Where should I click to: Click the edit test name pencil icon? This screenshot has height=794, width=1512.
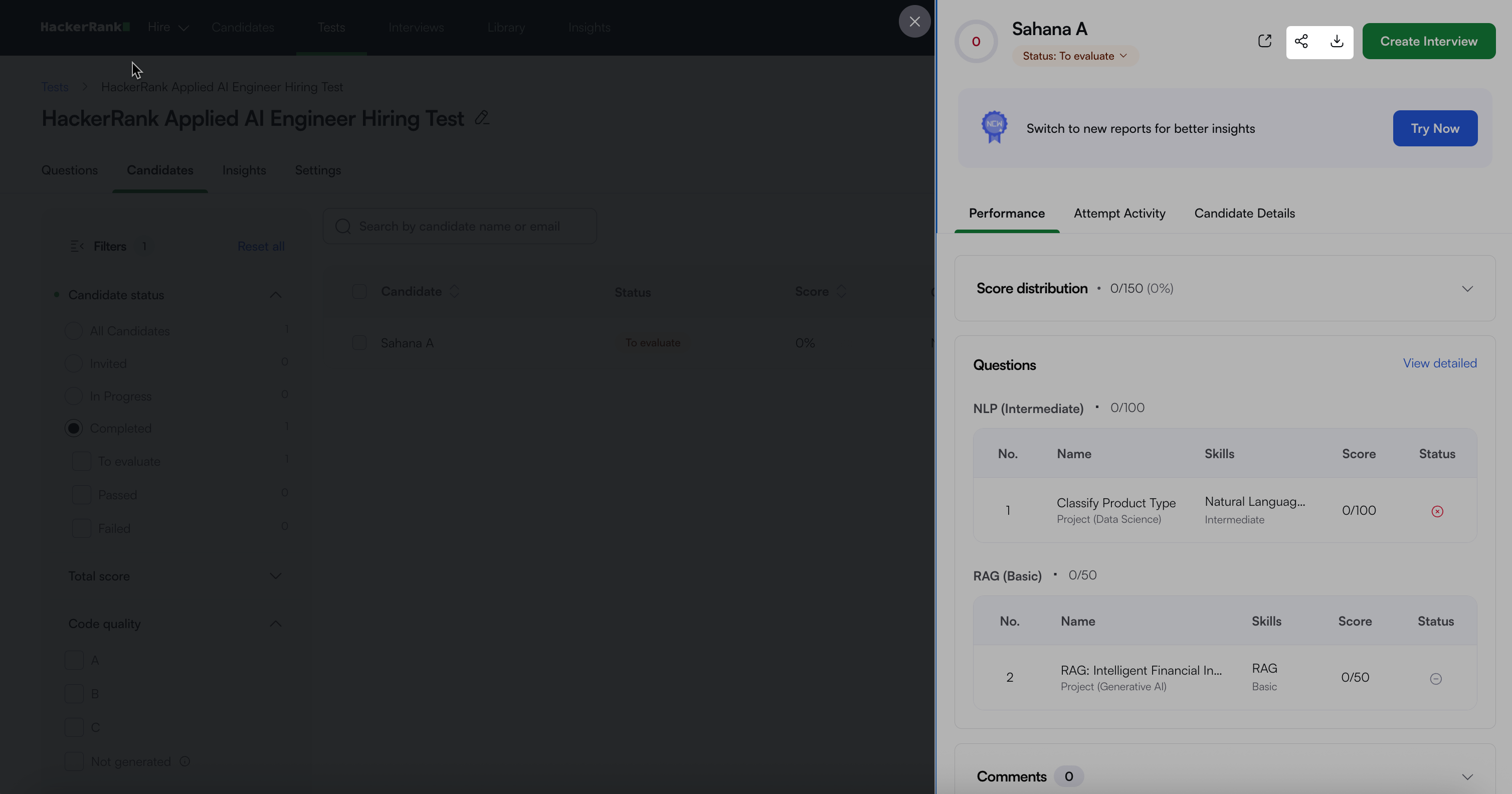482,118
